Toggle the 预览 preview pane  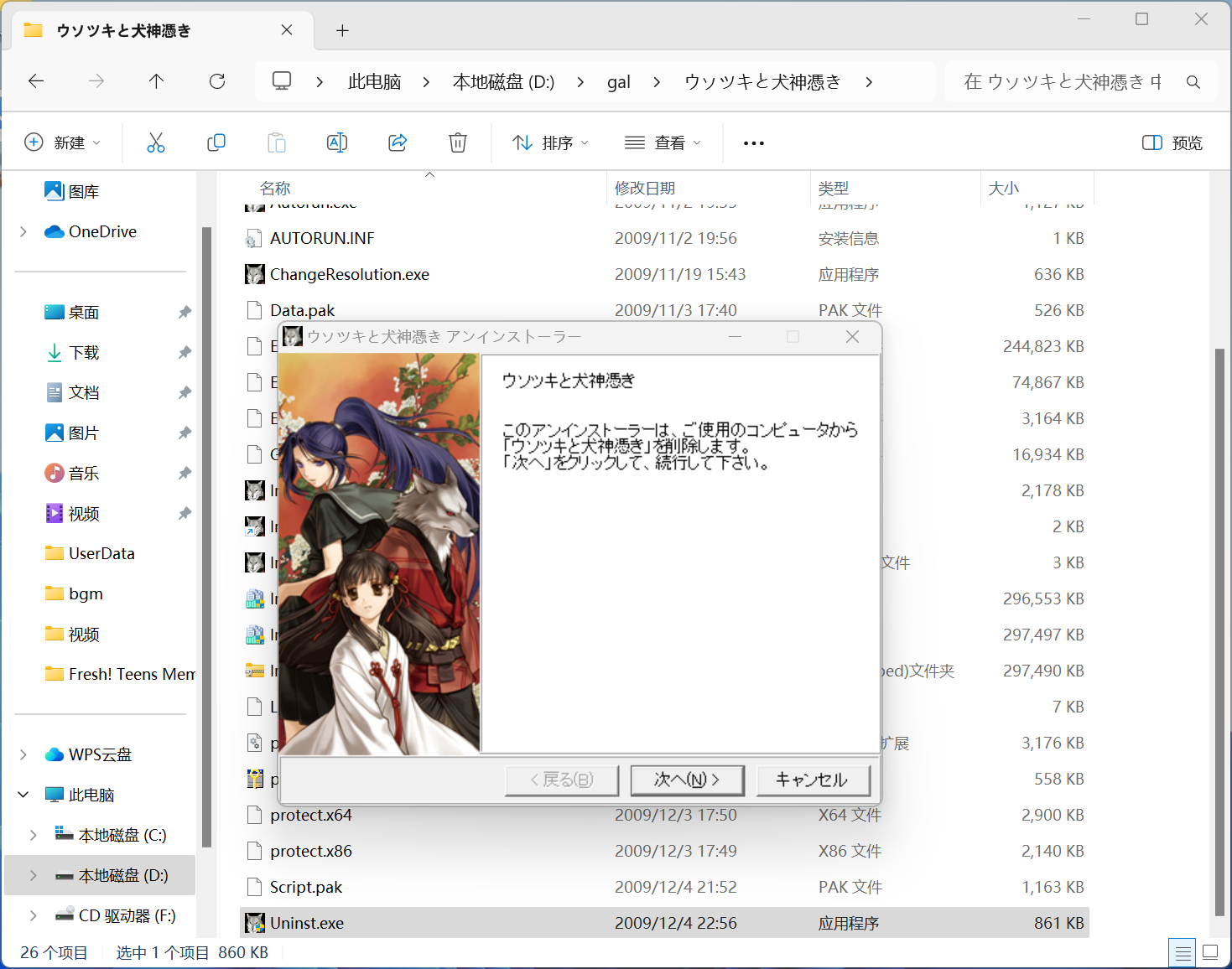(x=1172, y=142)
